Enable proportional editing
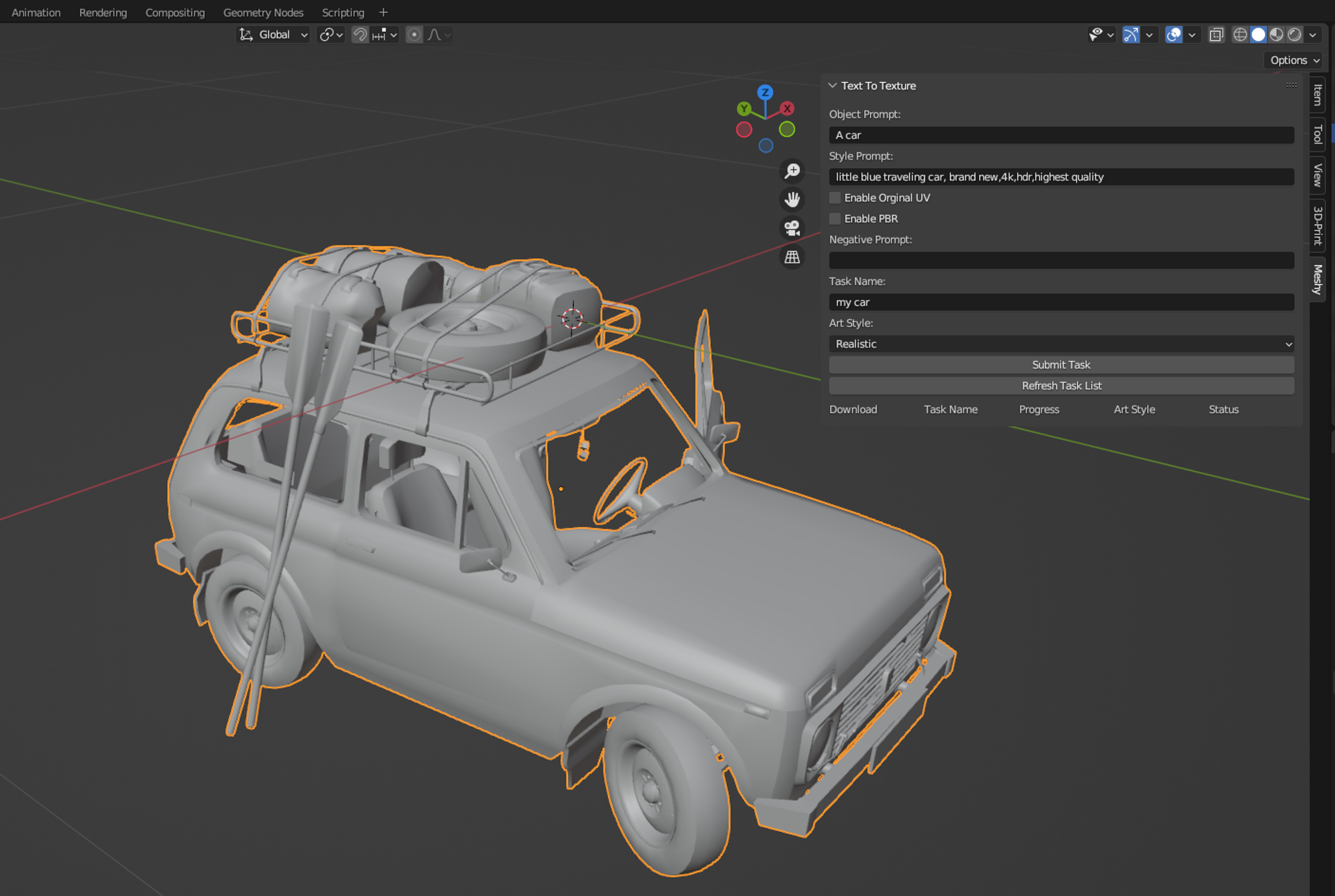This screenshot has height=896, width=1335. coord(414,35)
